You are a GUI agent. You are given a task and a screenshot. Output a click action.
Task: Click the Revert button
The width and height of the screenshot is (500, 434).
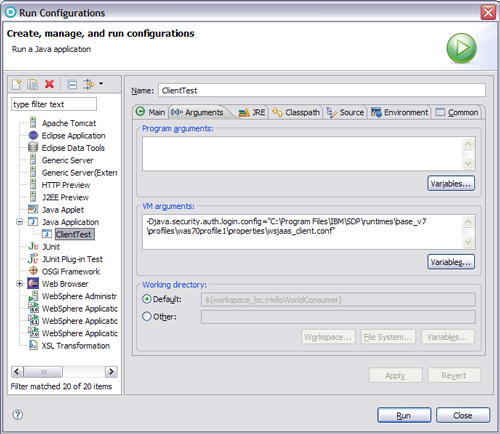454,376
